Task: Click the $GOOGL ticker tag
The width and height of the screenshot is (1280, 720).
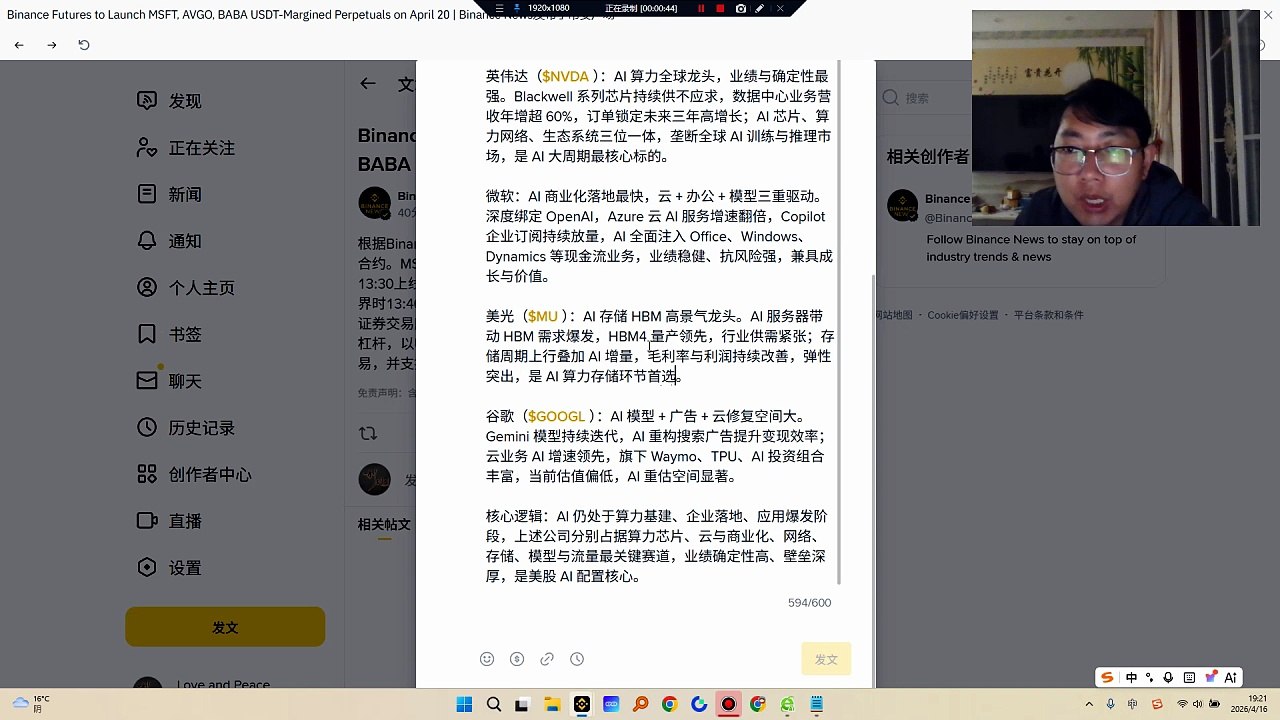Action: [556, 416]
